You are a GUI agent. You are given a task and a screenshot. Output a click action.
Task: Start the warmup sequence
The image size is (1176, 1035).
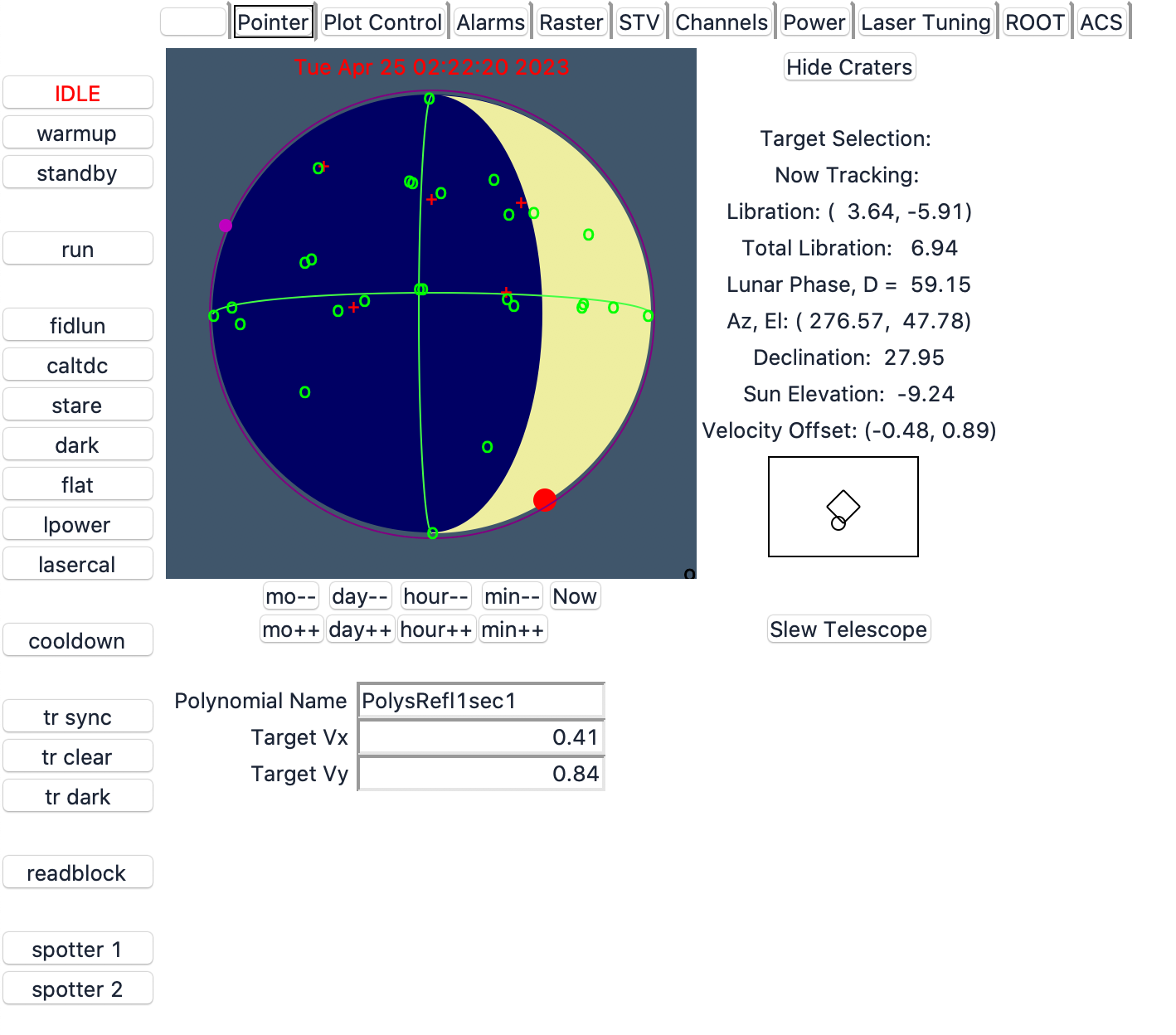78,133
